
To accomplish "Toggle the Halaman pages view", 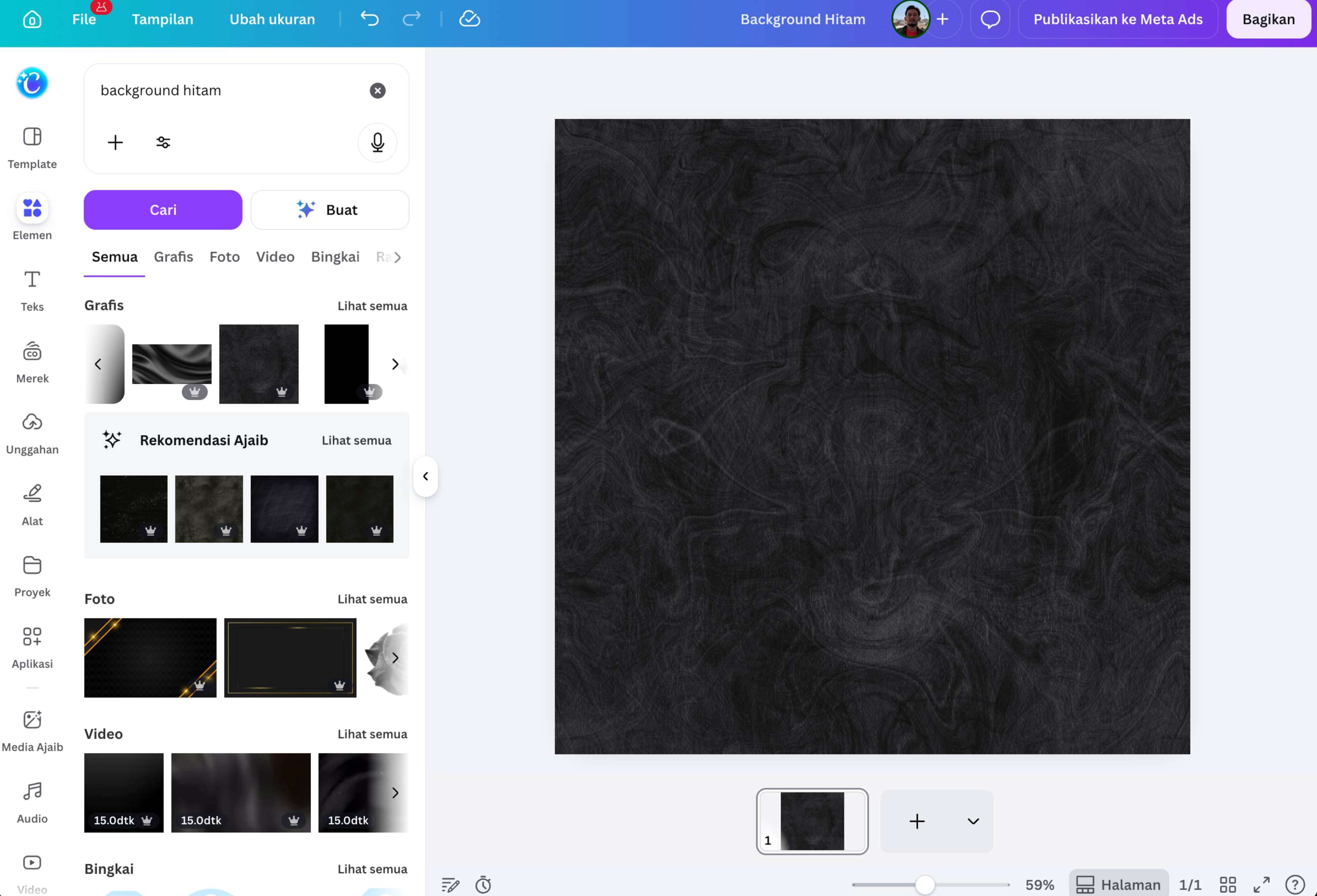I will click(1118, 885).
